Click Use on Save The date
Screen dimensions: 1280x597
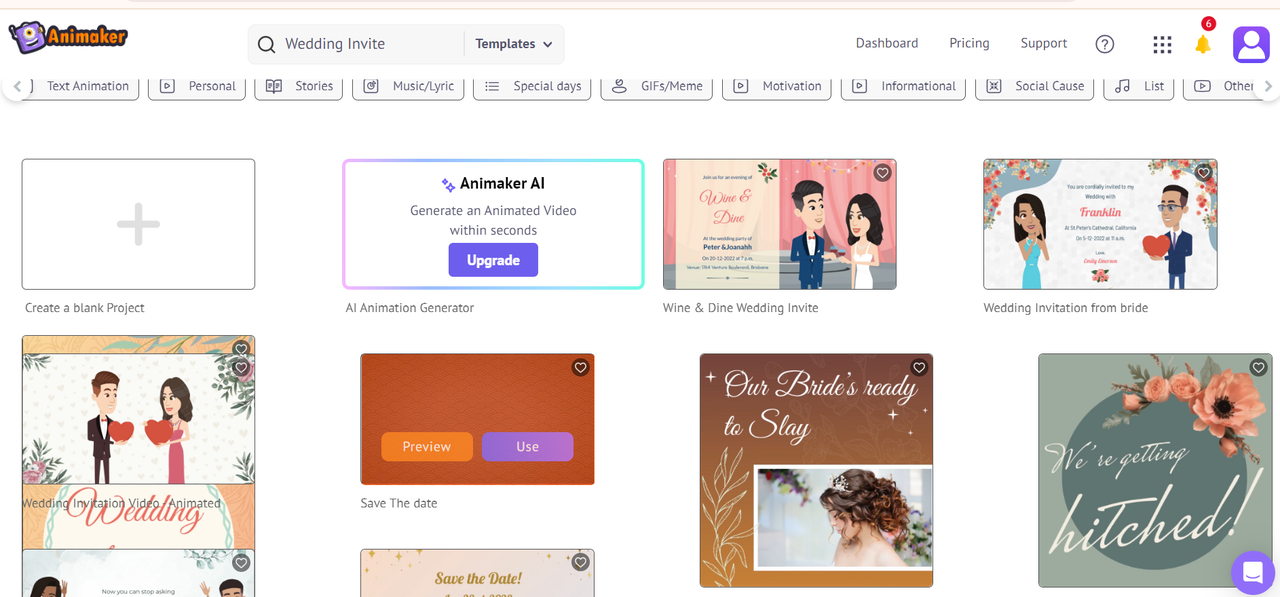(x=528, y=446)
